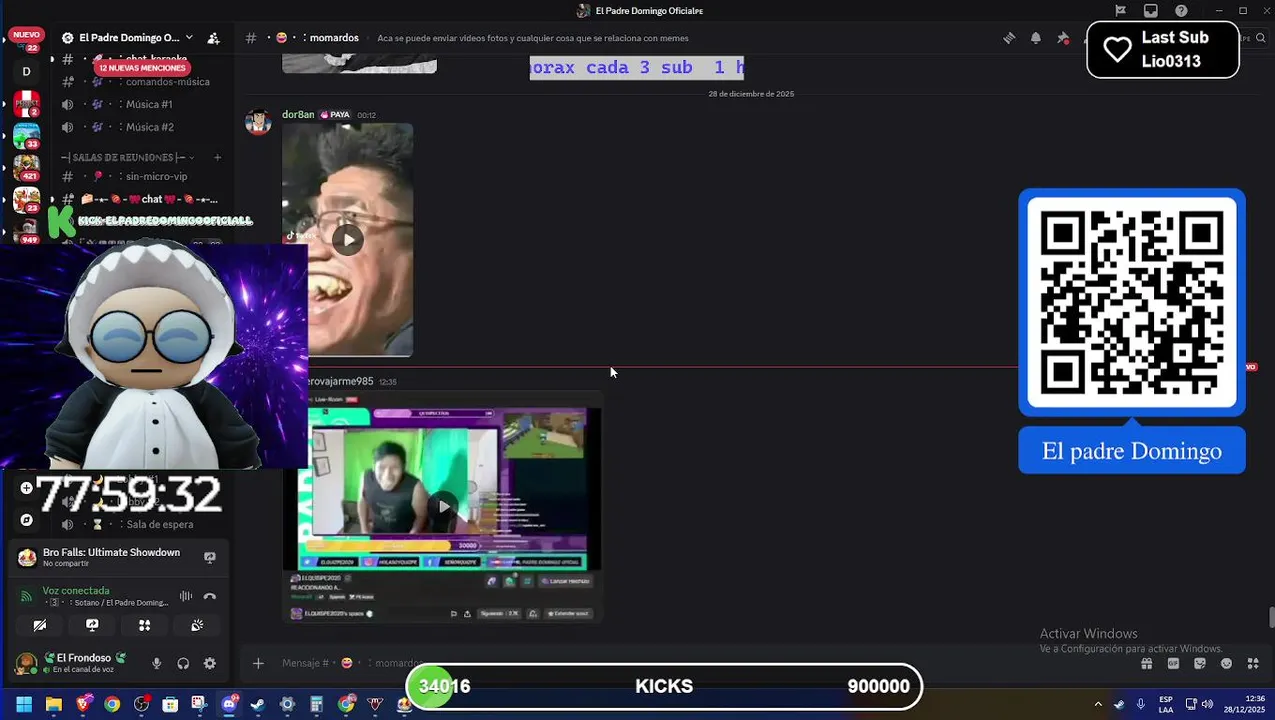
Task: Open File Explorer from the taskbar
Action: (x=54, y=704)
